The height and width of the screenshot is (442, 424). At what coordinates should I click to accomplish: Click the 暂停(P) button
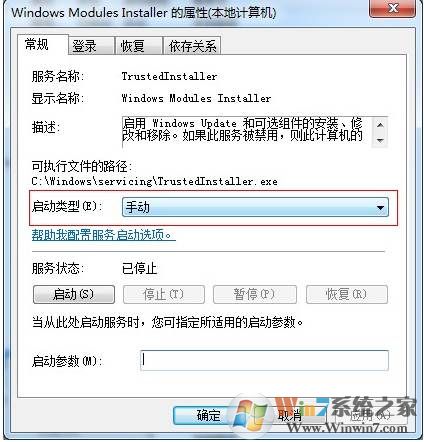point(255,294)
